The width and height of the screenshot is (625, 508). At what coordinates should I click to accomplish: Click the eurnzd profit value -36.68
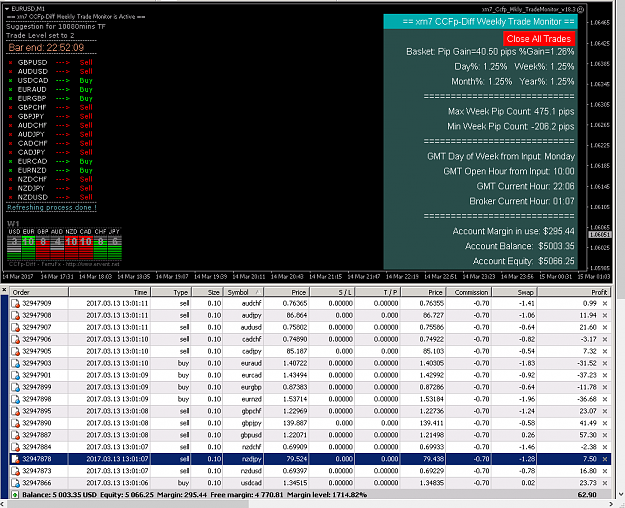point(587,399)
